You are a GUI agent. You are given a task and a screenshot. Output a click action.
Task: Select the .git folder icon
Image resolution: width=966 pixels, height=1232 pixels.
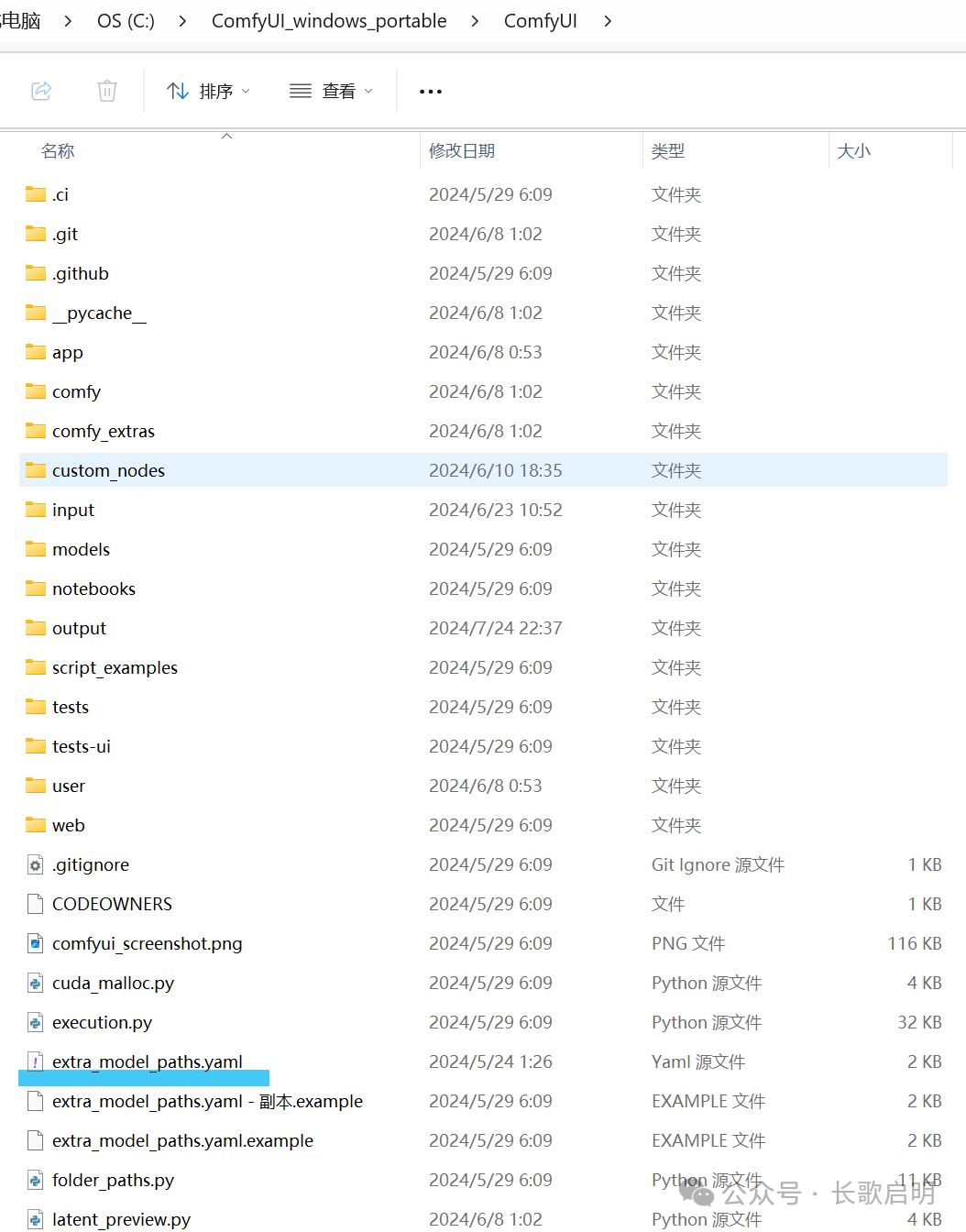click(36, 234)
